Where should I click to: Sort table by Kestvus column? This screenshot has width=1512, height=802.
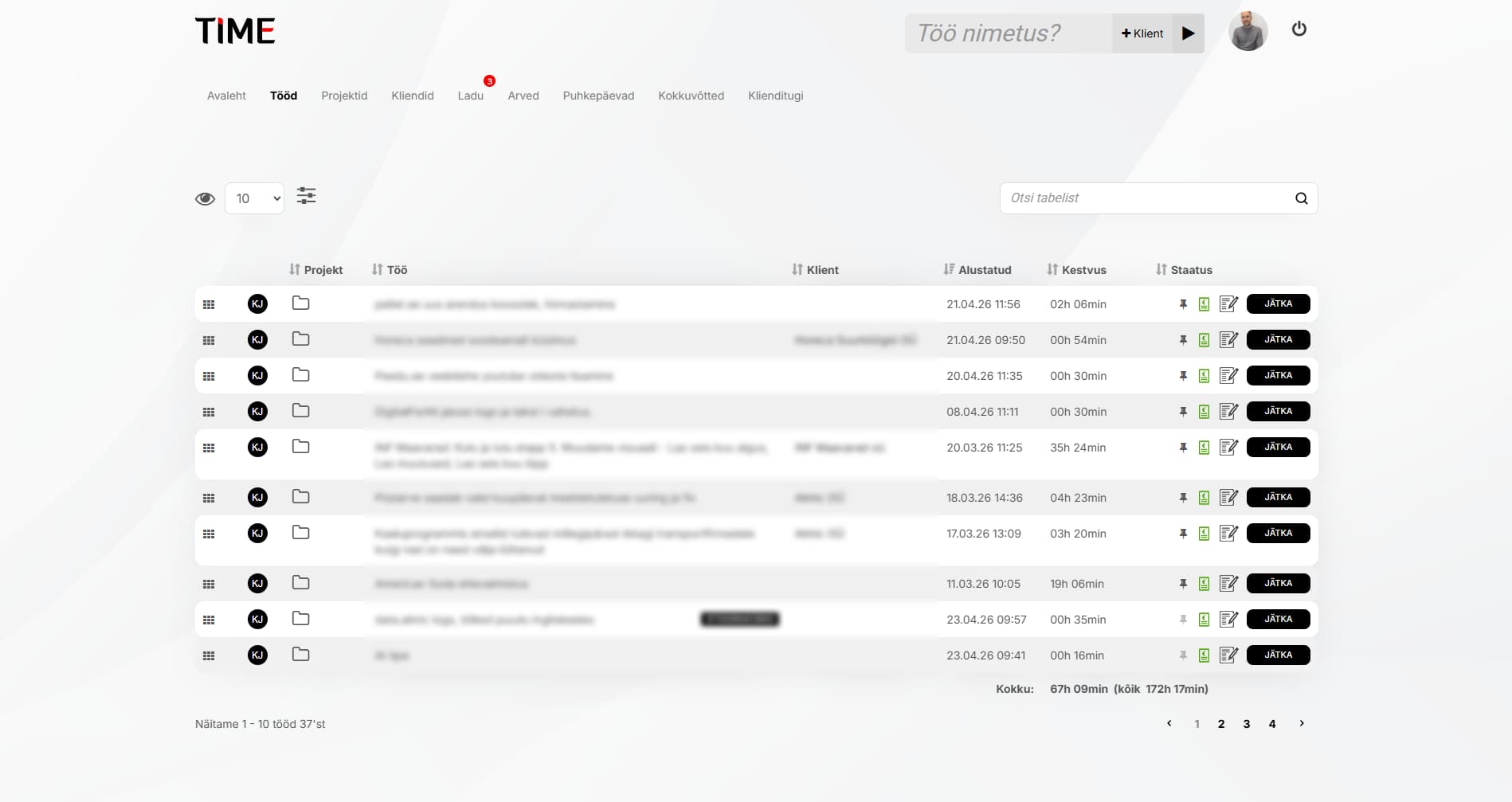click(1076, 270)
